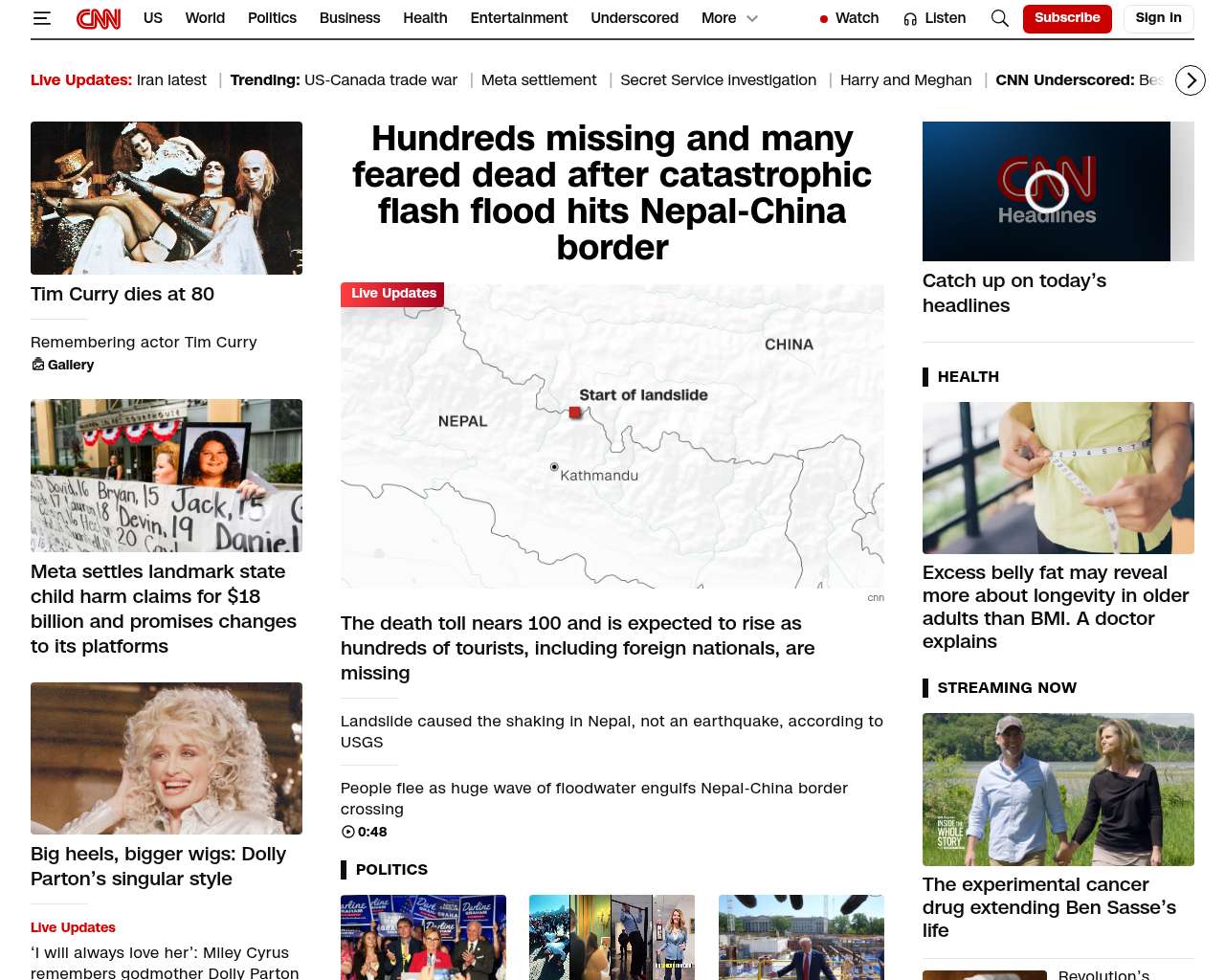Screen dimensions: 1225x980
Task: Open the belly measuring tape photo
Action: [1058, 478]
